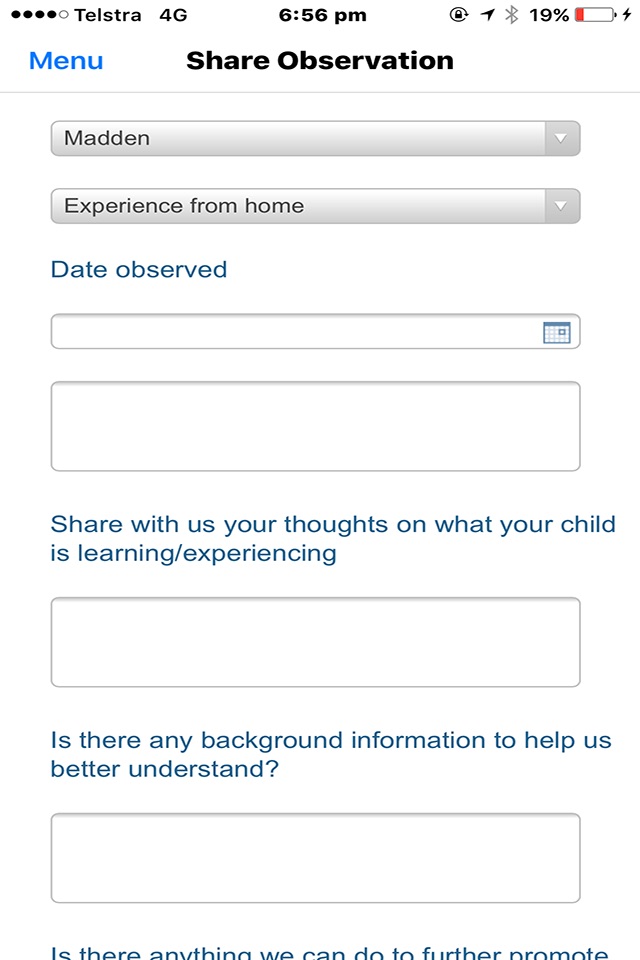
Task: Focus the Date observed input field
Action: [315, 331]
